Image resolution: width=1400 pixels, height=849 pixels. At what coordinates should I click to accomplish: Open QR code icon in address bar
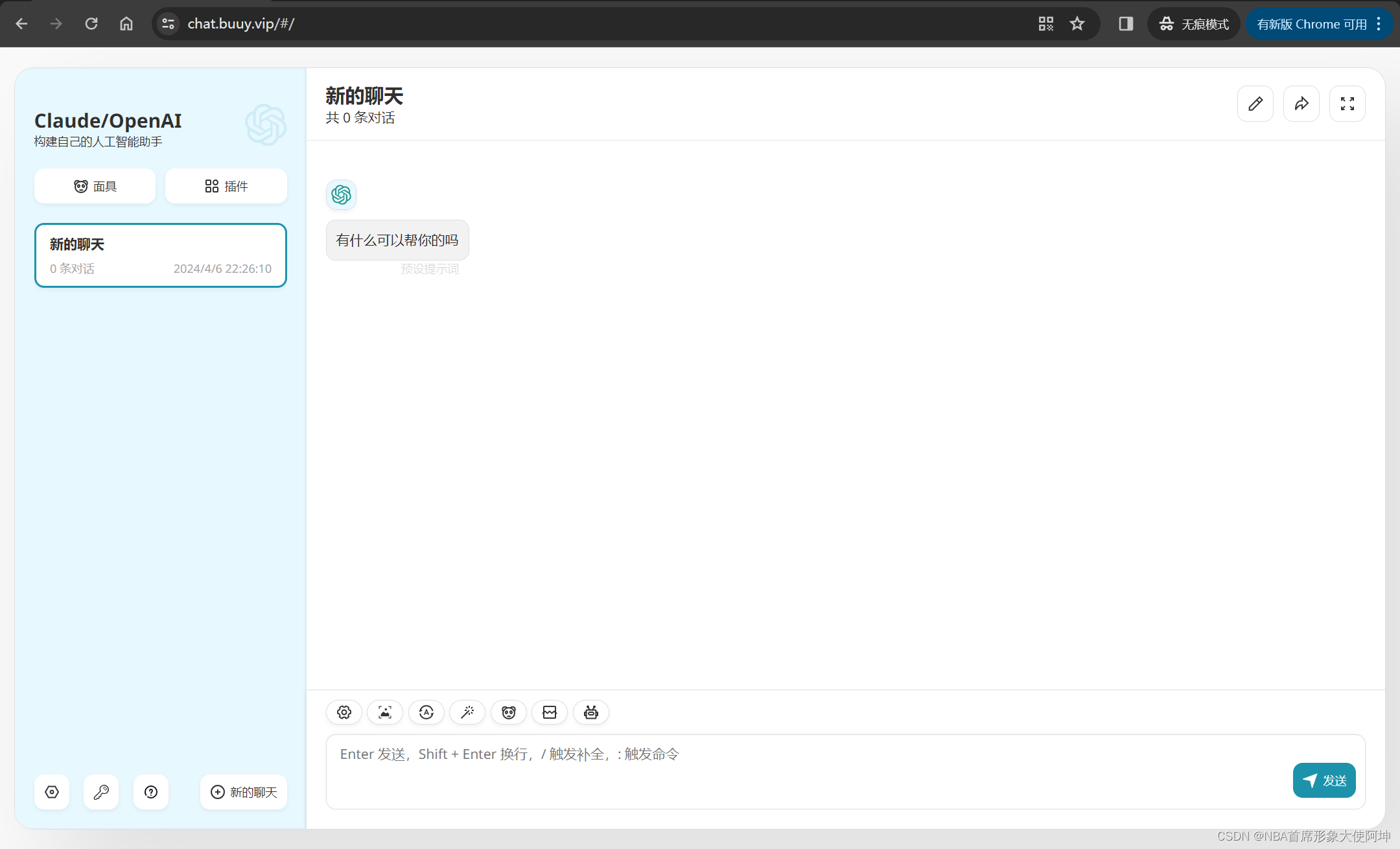(x=1046, y=24)
